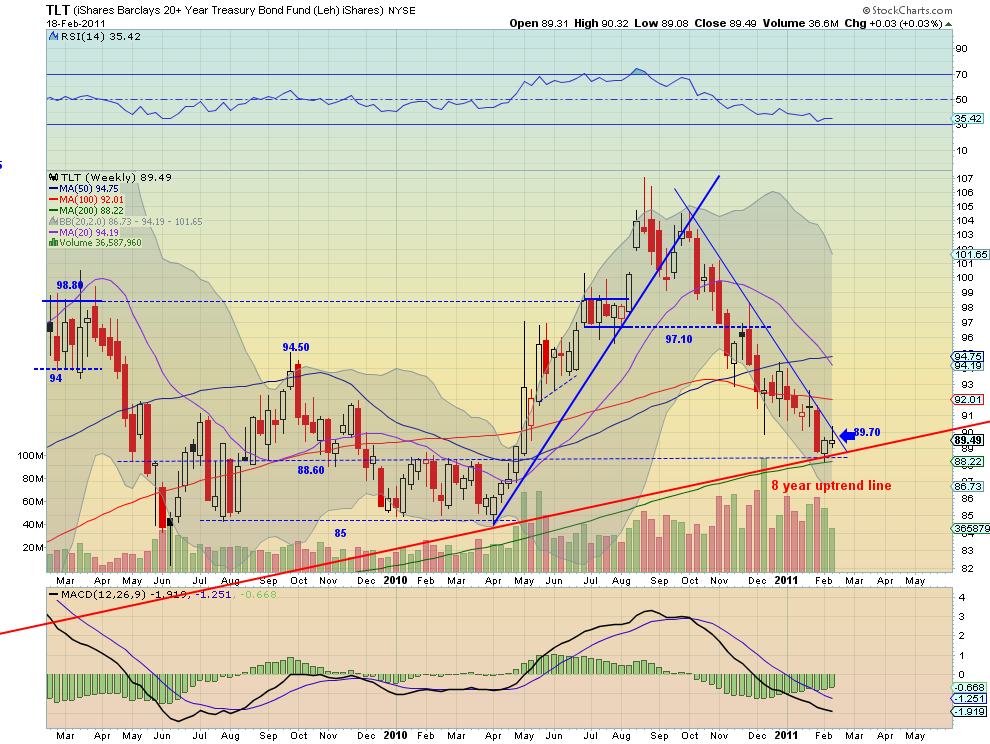This screenshot has width=990, height=744.
Task: Click the blue arrow pointing at 89.70
Action: click(x=846, y=435)
